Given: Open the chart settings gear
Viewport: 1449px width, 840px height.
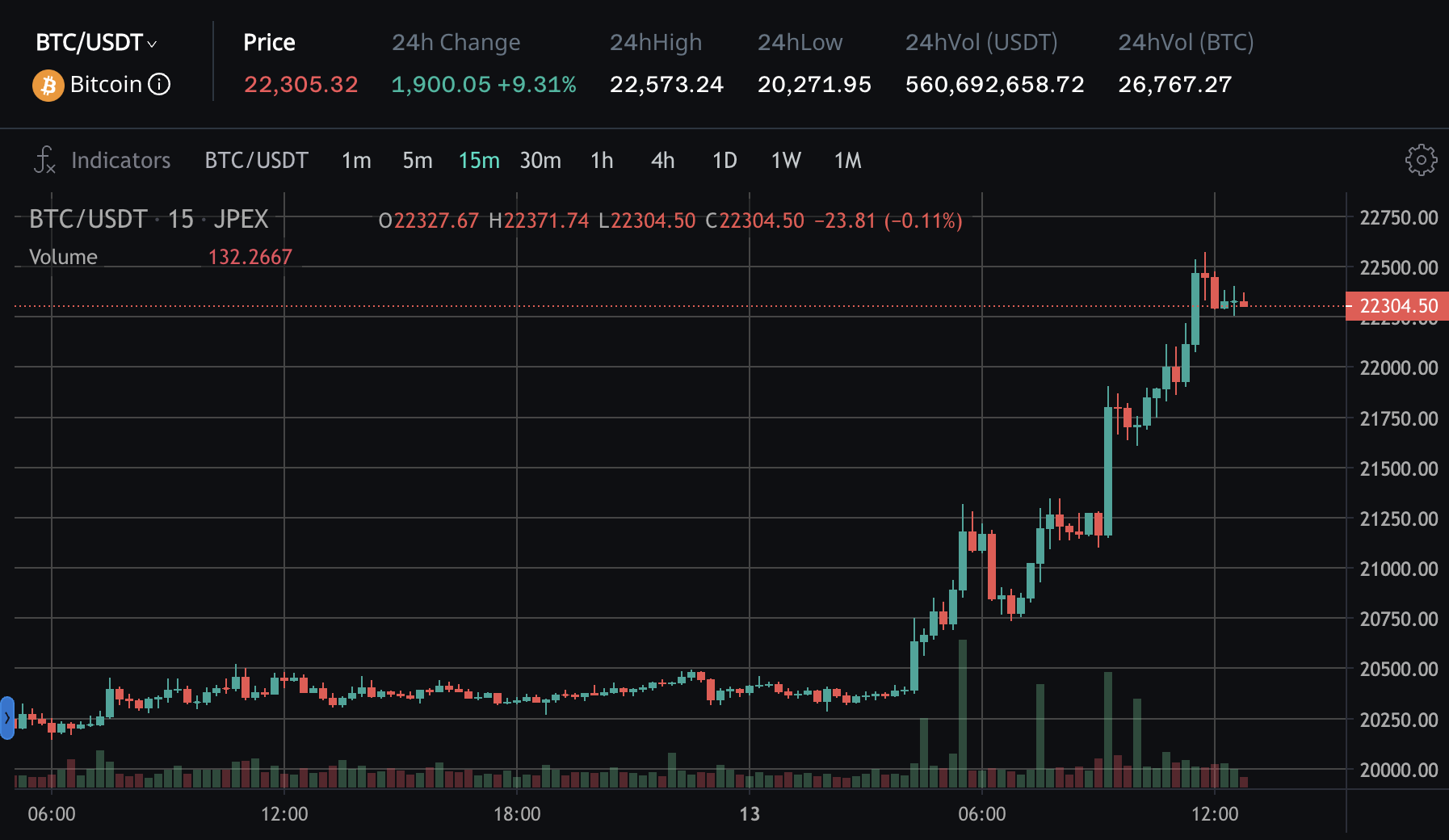Looking at the screenshot, I should pos(1421,160).
